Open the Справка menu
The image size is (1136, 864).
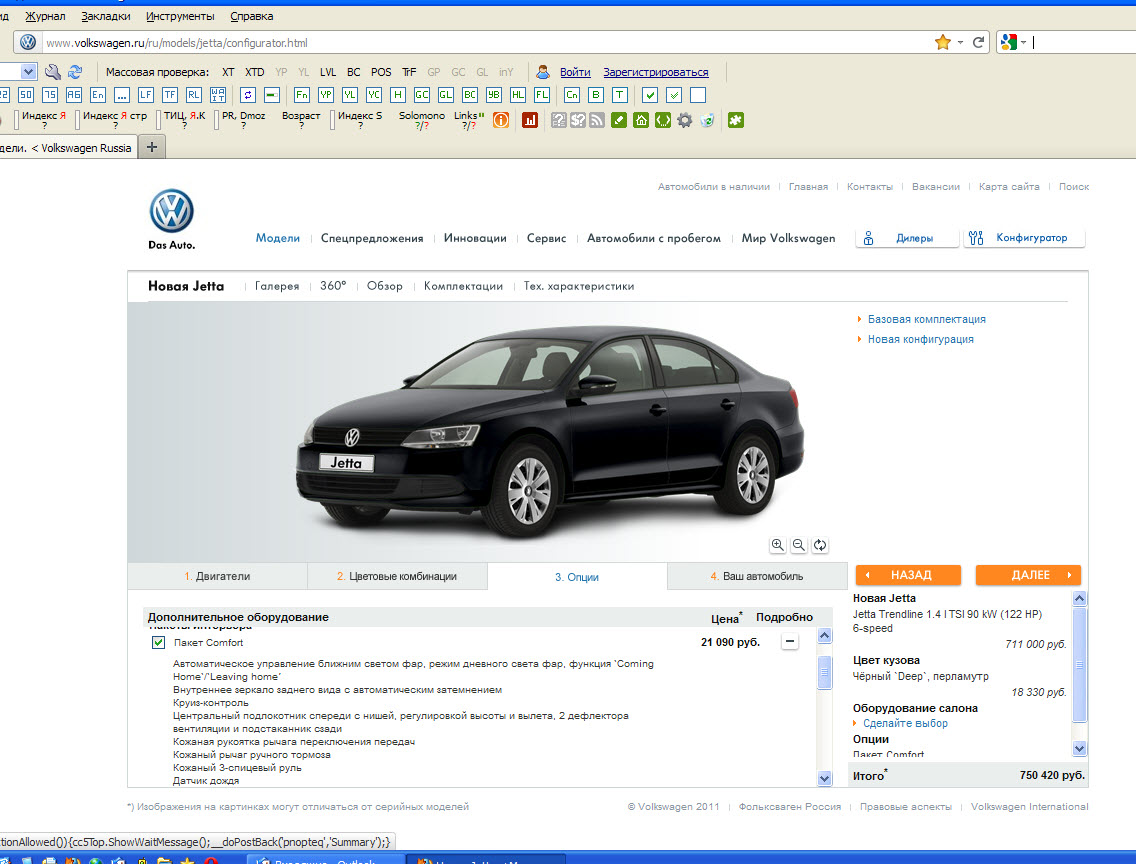[251, 16]
